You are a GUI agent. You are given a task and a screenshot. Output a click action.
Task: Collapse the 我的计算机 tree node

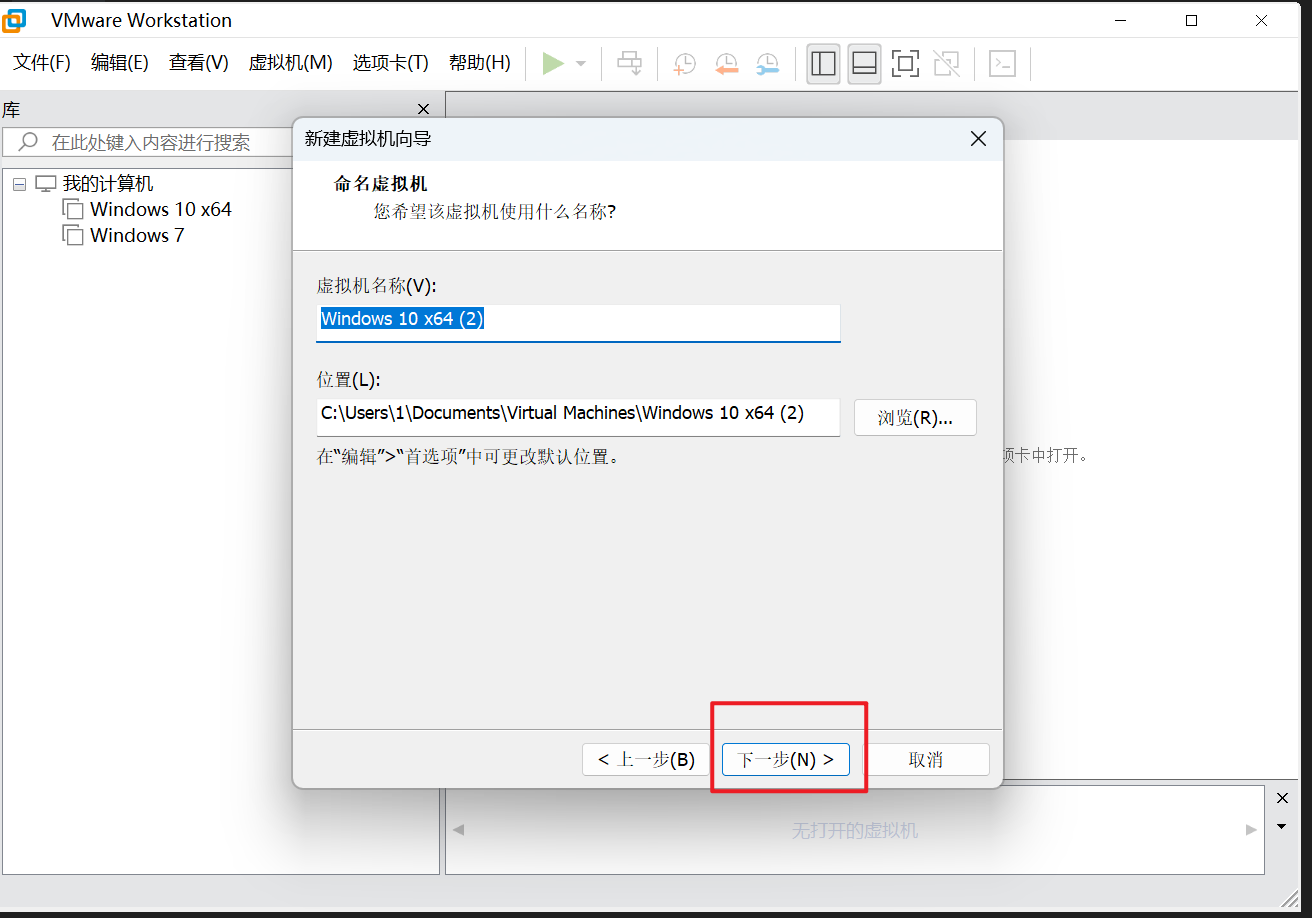coord(20,184)
